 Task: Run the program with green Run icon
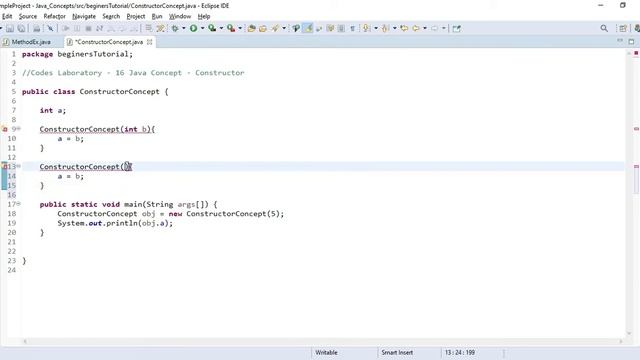click(193, 28)
